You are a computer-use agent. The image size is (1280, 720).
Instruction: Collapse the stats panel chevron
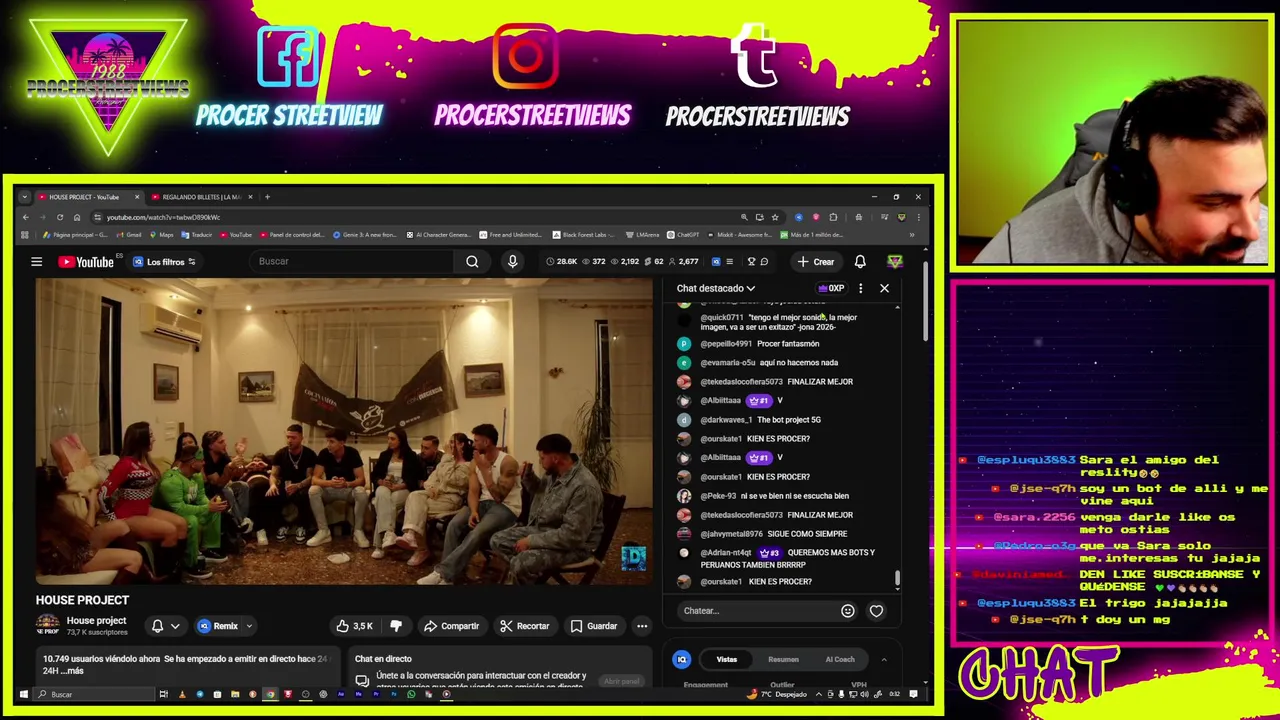(x=883, y=659)
